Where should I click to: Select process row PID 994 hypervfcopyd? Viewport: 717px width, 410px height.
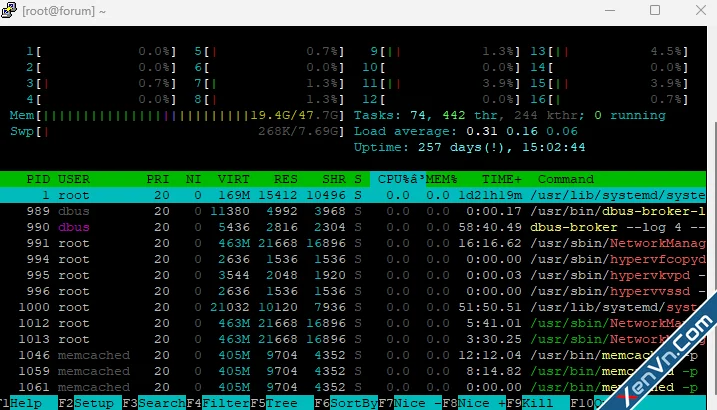tap(353, 259)
